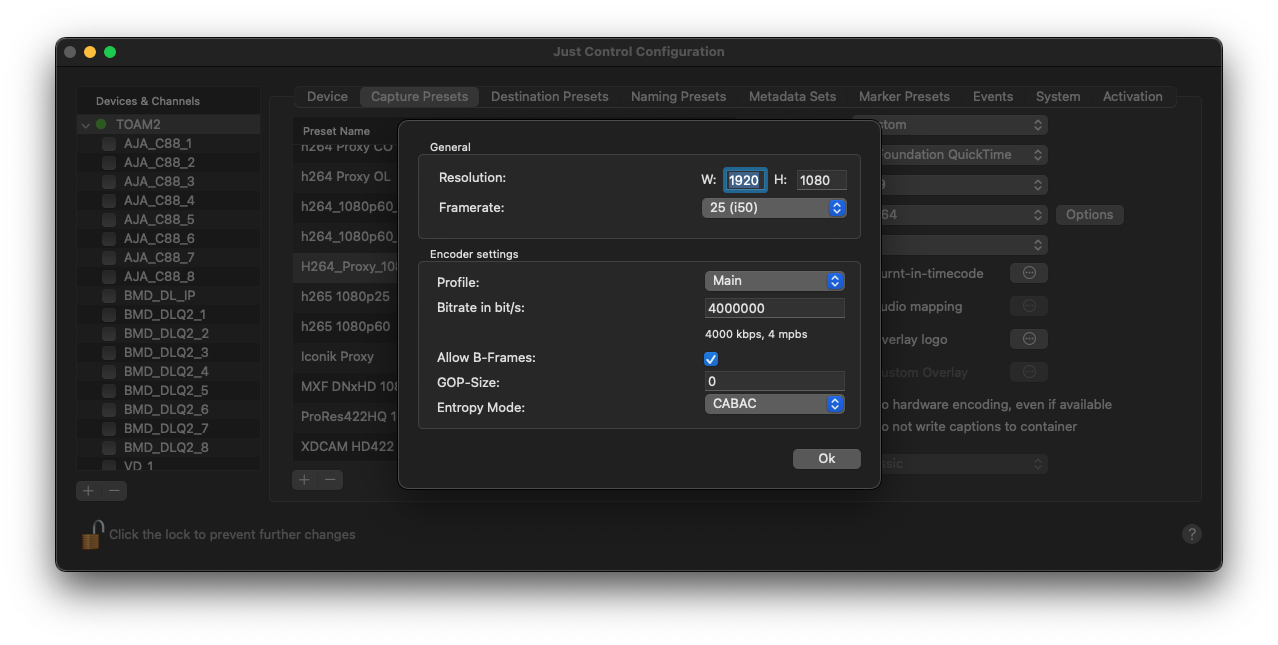
Task: Select the Capture Presets tab
Action: click(419, 97)
